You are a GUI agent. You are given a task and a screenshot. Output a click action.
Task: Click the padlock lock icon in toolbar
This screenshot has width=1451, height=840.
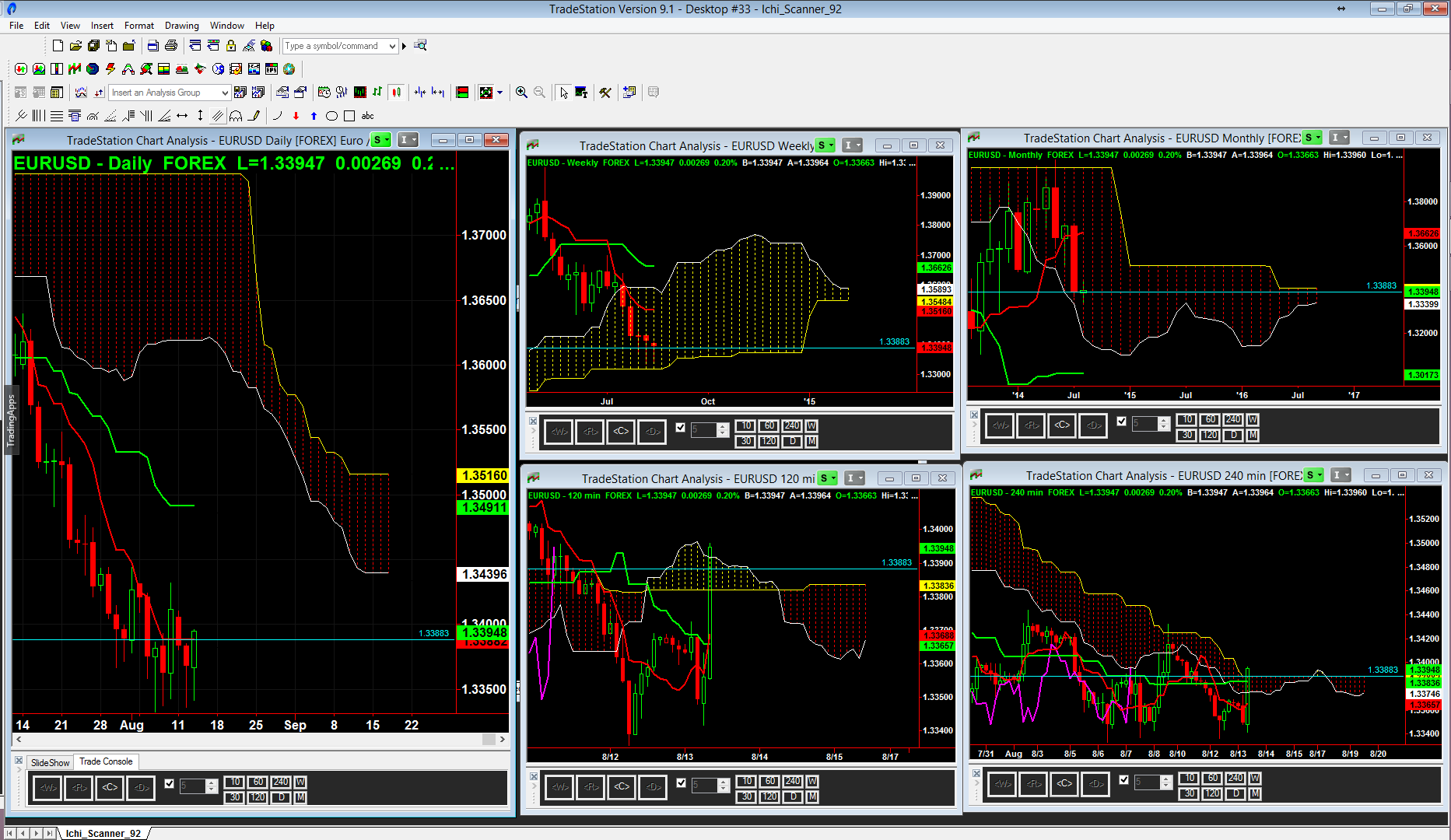231,46
